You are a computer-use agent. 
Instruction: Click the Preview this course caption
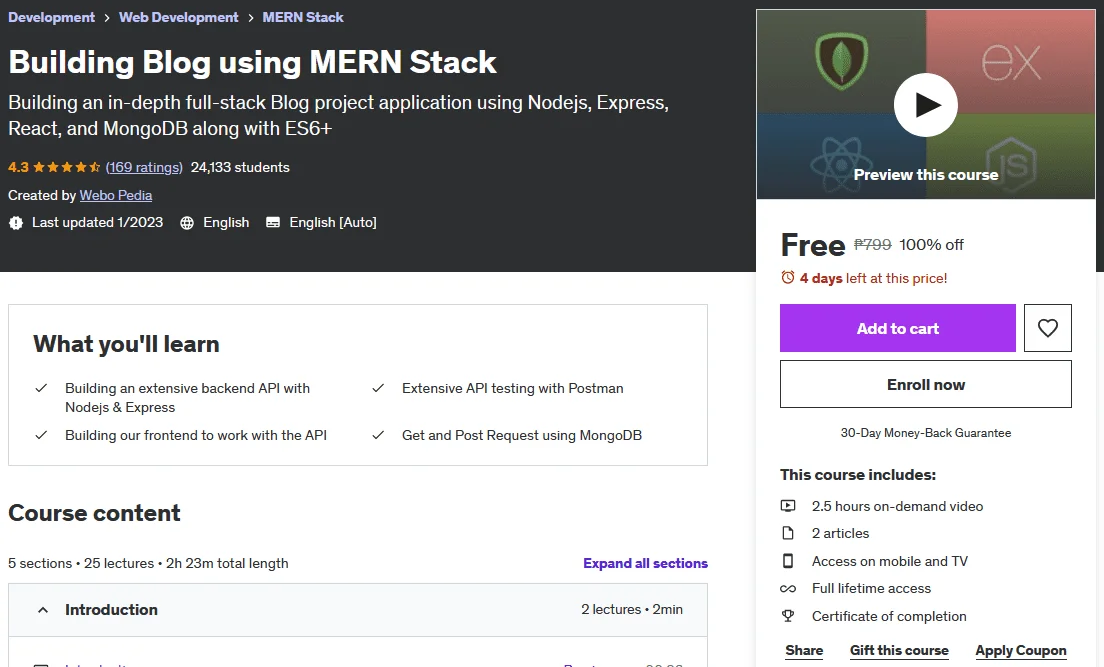point(926,175)
